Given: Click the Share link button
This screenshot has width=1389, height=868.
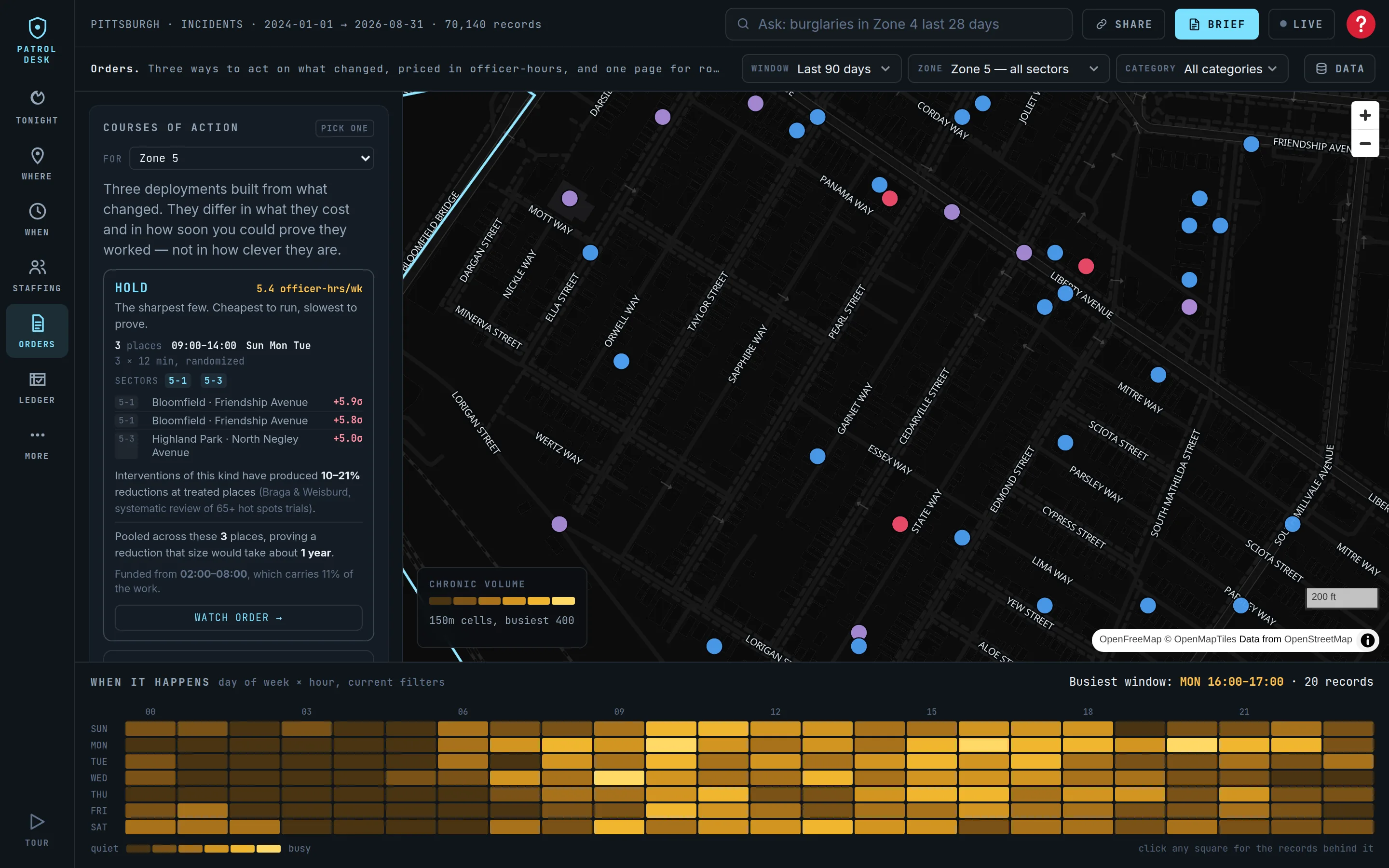Looking at the screenshot, I should [1123, 24].
